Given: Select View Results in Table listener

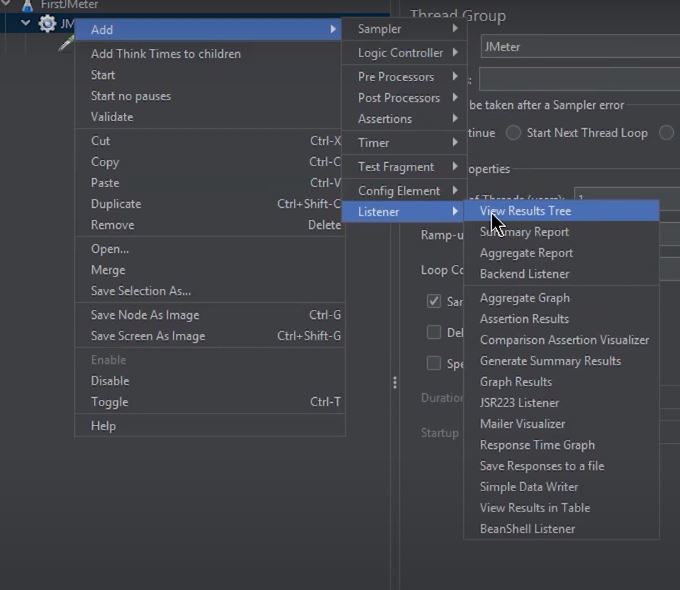Looking at the screenshot, I should pyautogui.click(x=535, y=508).
